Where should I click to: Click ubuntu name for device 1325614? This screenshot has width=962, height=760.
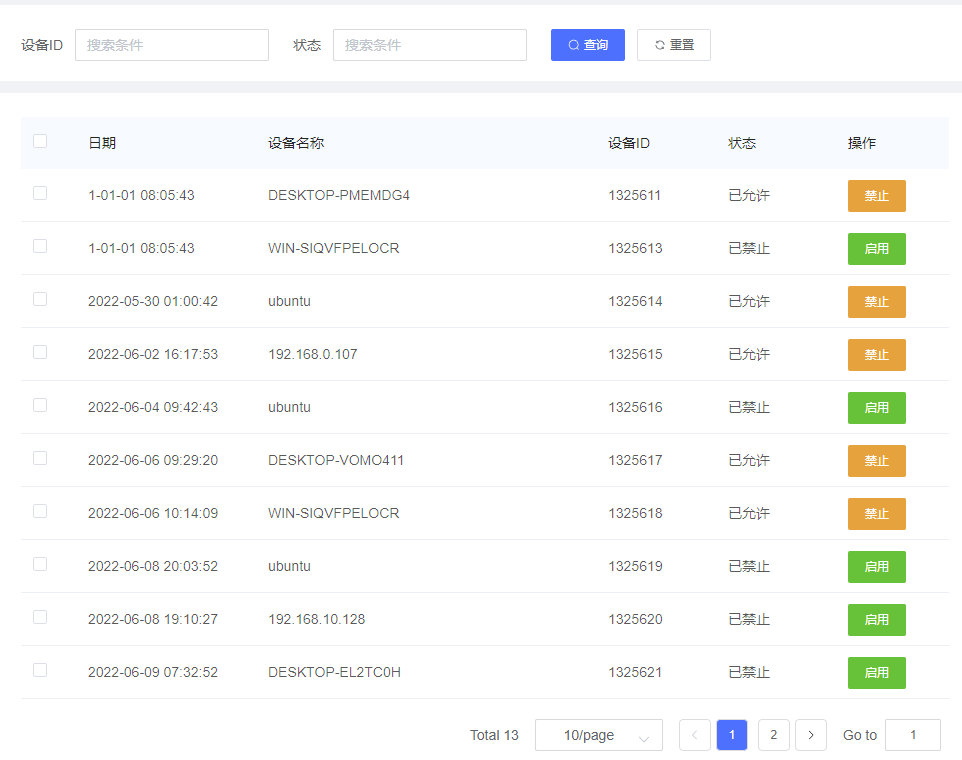point(289,302)
